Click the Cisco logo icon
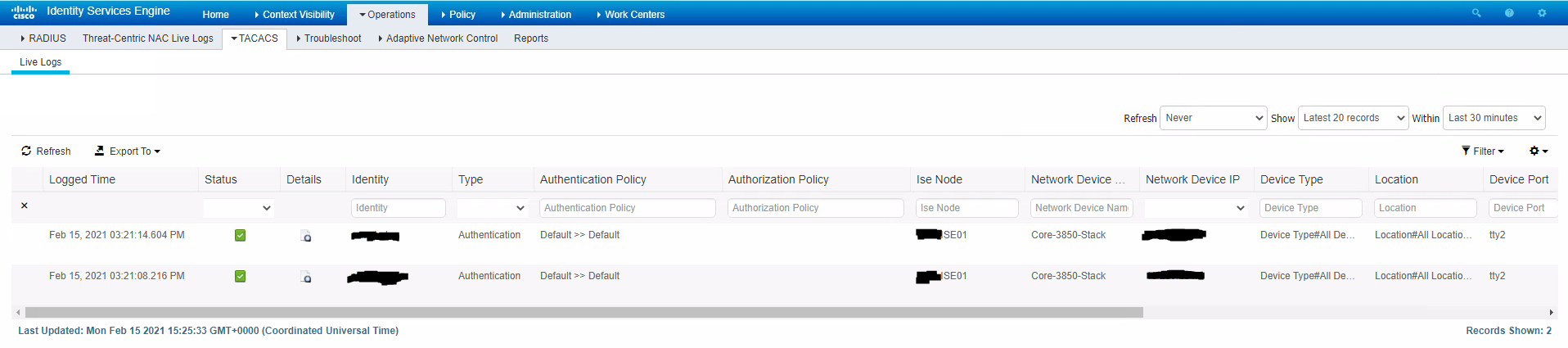 tap(24, 12)
